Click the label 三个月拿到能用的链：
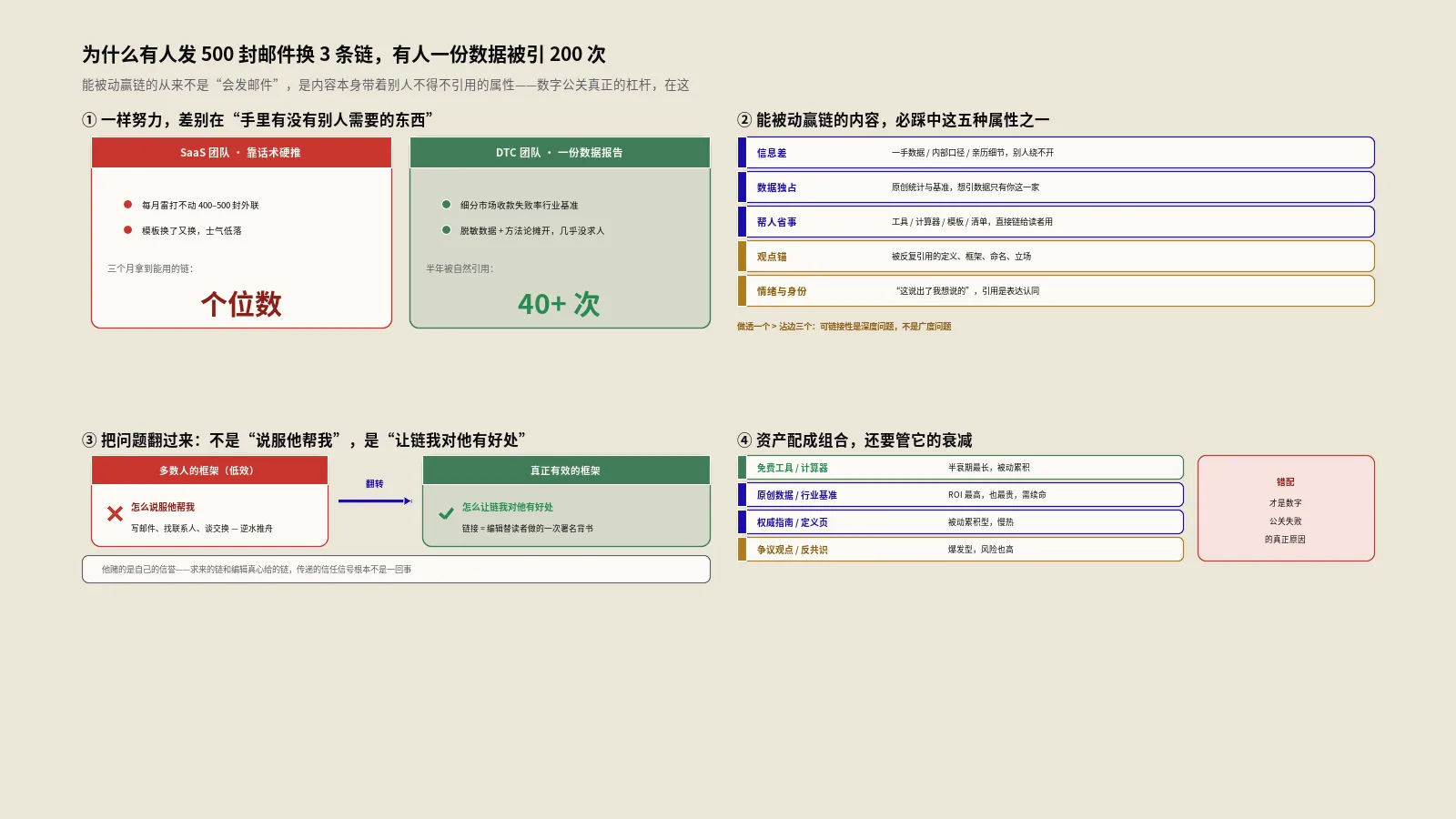The height and width of the screenshot is (819, 1456). (x=150, y=268)
